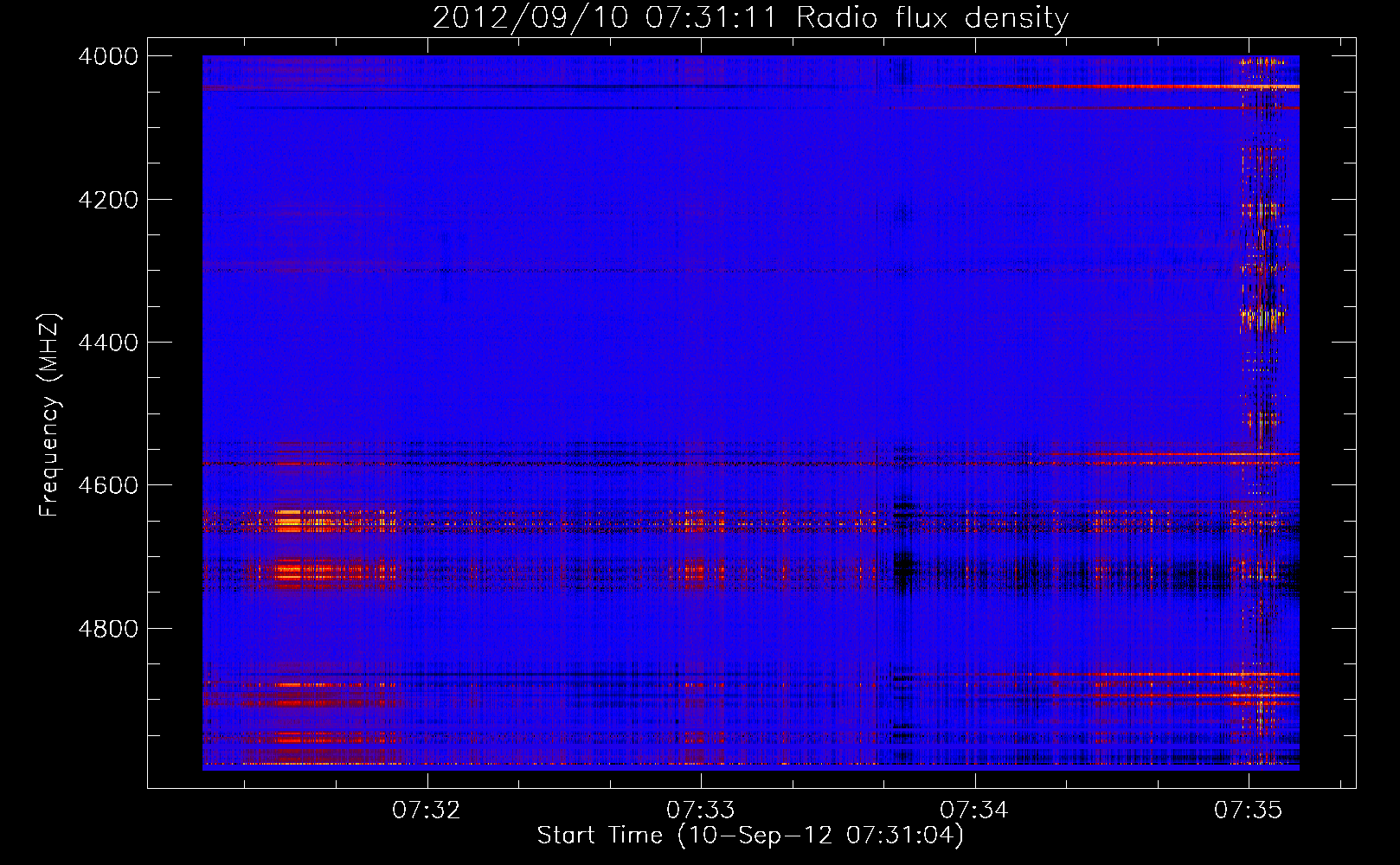Click the 07:35 time tick label

coord(1248,810)
